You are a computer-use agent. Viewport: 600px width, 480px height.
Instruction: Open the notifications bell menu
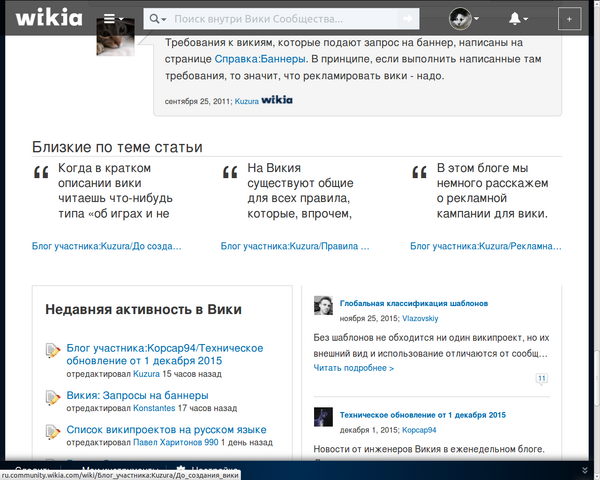pos(518,18)
